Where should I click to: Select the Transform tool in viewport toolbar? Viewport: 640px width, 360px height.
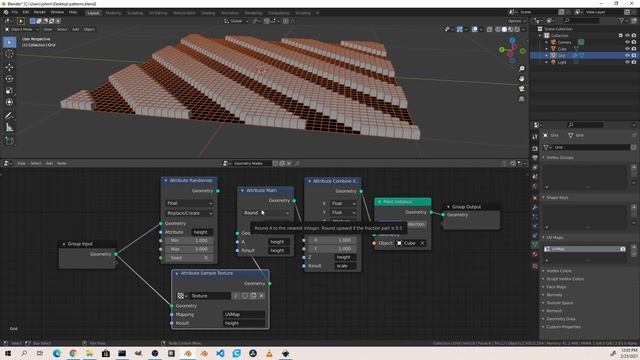point(9,102)
